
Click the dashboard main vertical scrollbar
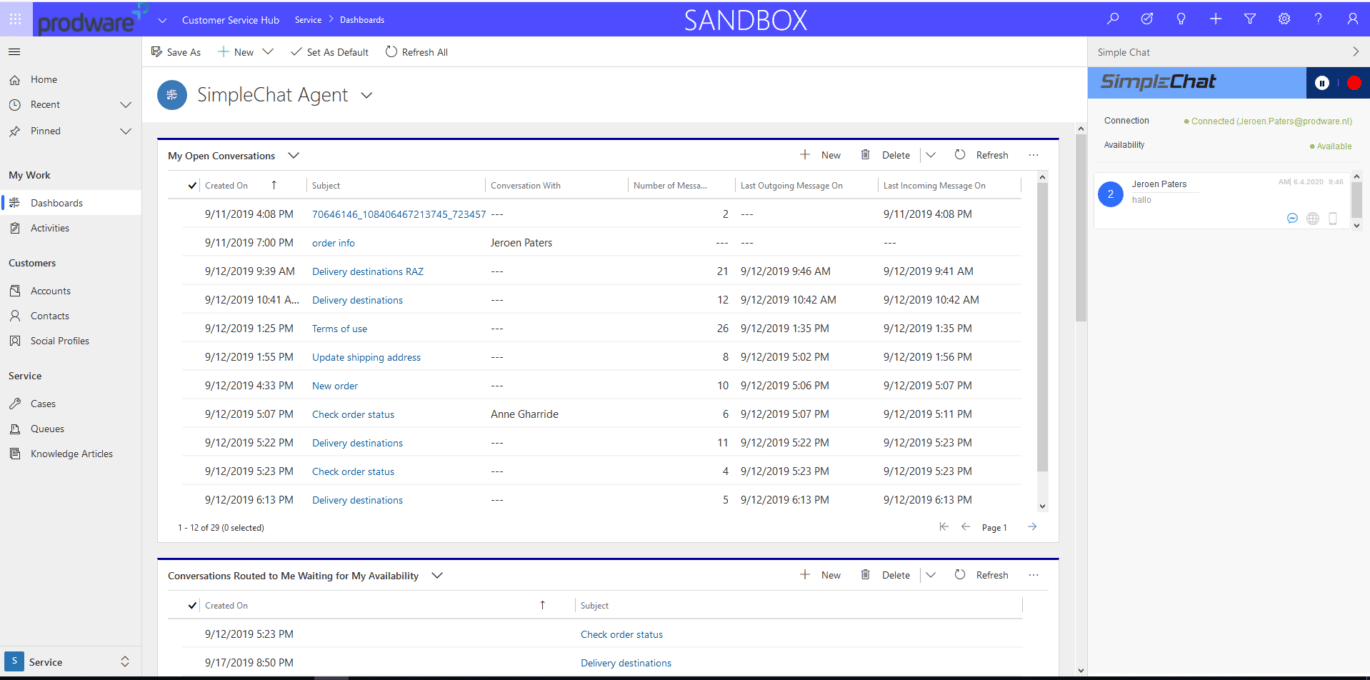click(x=1080, y=228)
